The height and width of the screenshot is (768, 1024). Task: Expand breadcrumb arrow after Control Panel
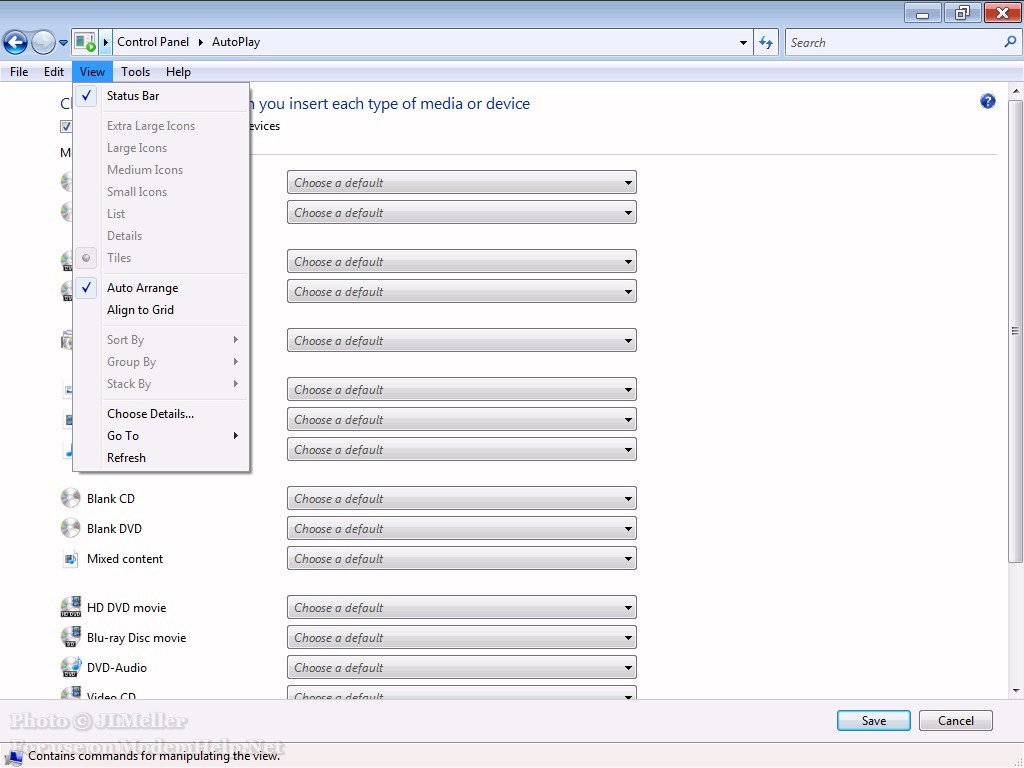click(x=200, y=42)
